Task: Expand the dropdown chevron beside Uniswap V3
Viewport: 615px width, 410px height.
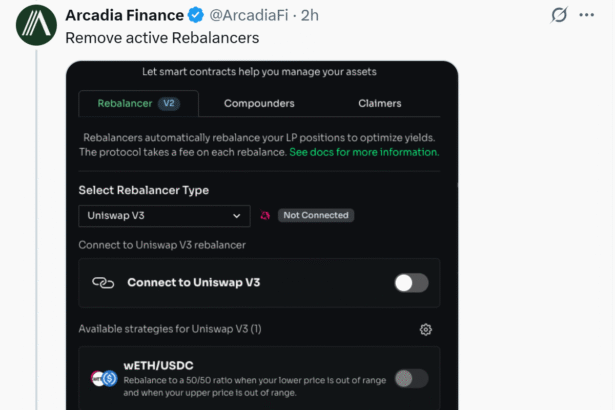Action: pos(237,215)
